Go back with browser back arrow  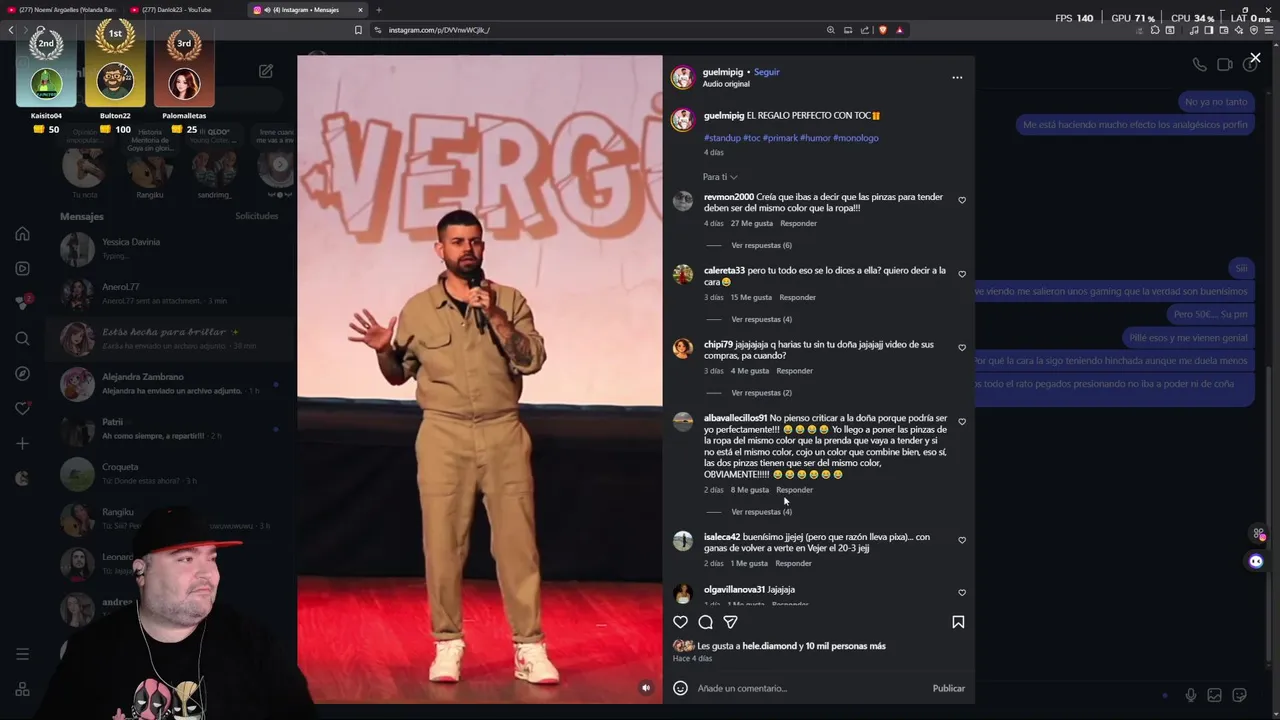click(x=11, y=30)
